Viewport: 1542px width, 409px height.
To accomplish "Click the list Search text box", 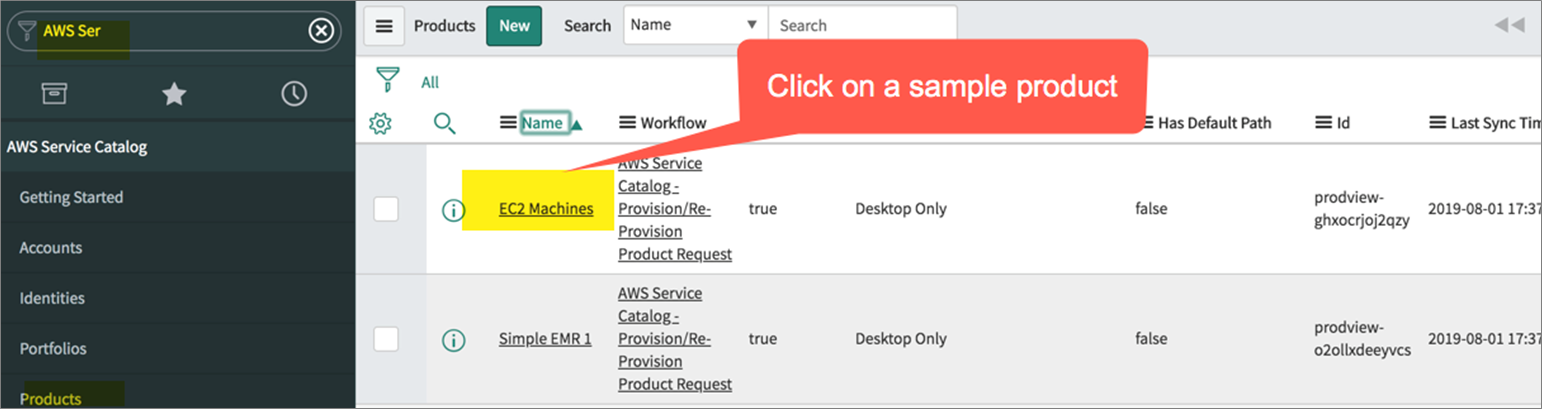I will pyautogui.click(x=862, y=25).
